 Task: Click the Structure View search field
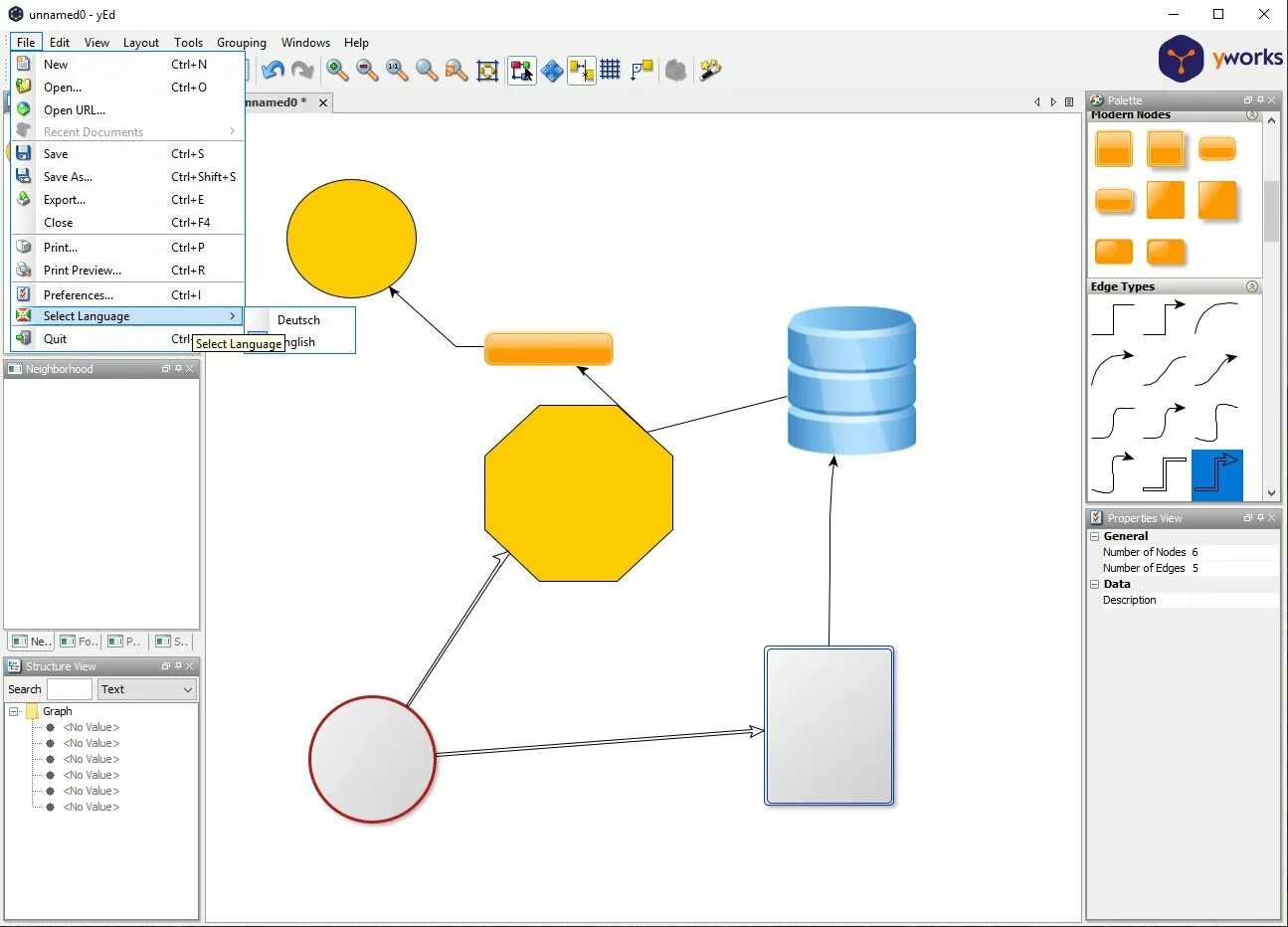pos(69,689)
